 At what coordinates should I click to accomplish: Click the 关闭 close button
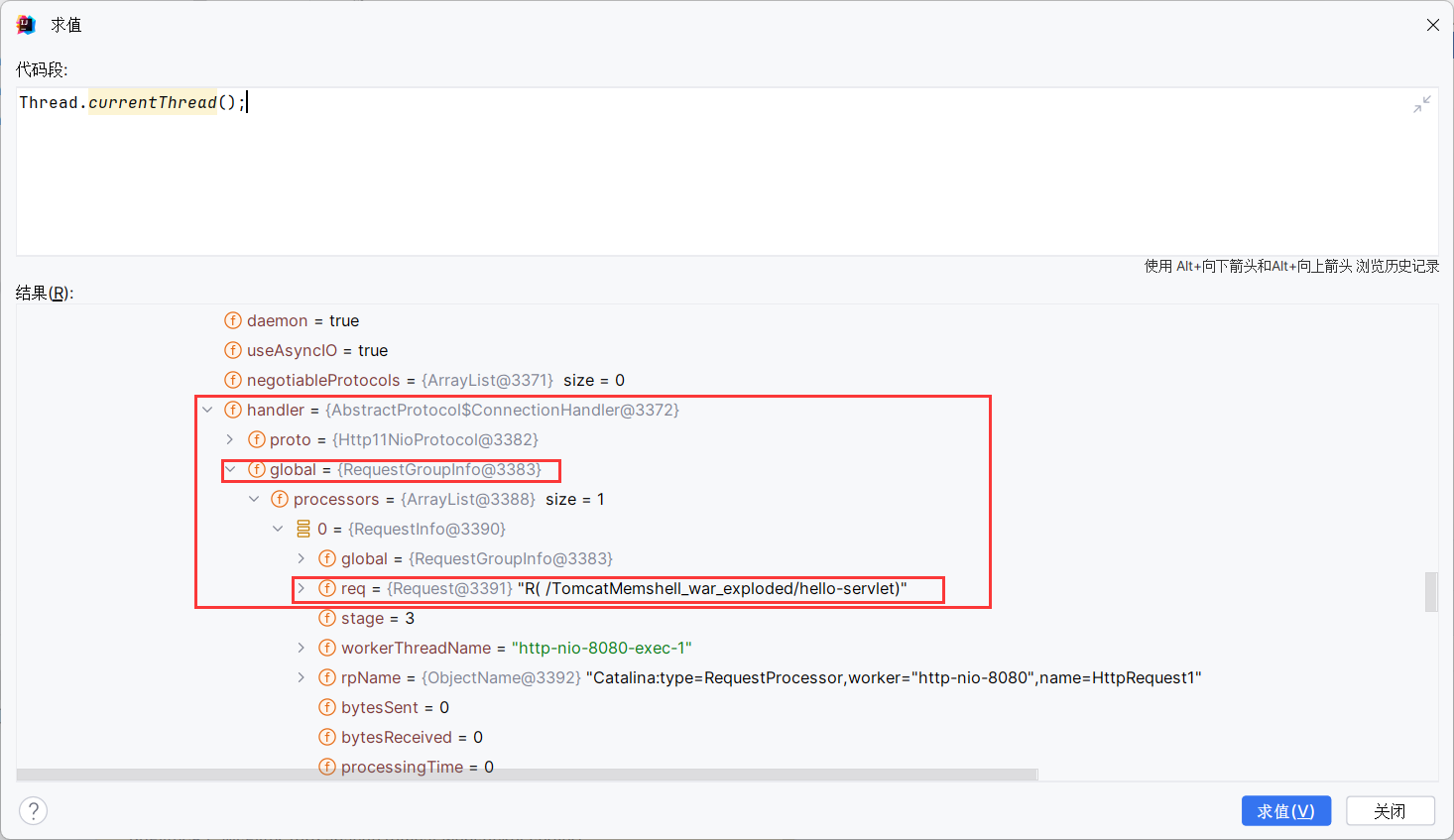pos(1391,810)
